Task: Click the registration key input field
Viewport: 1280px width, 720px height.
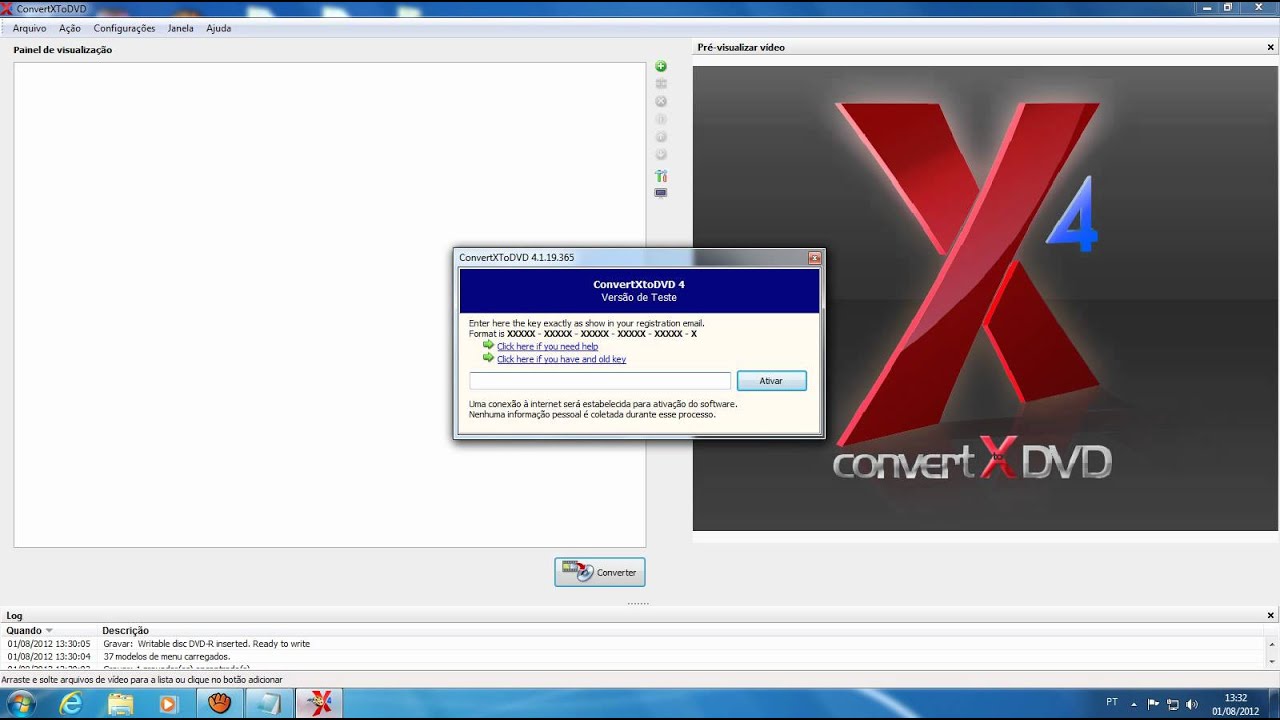Action: click(600, 381)
